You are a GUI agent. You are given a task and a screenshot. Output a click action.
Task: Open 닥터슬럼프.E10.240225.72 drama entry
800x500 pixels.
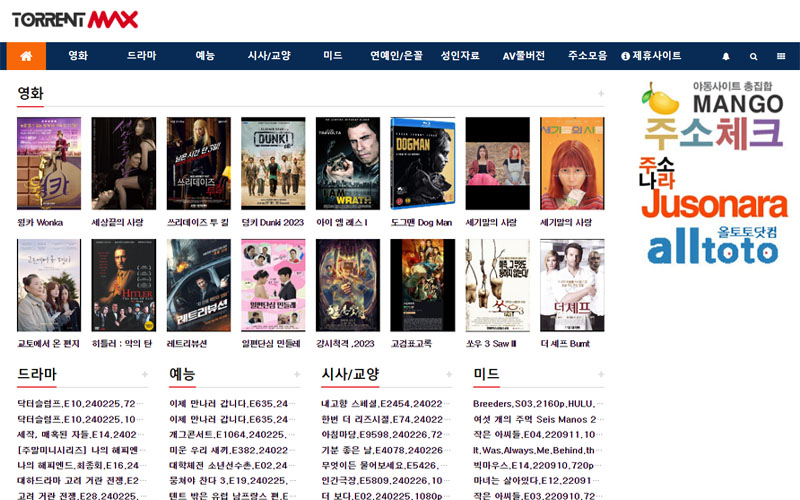point(80,404)
